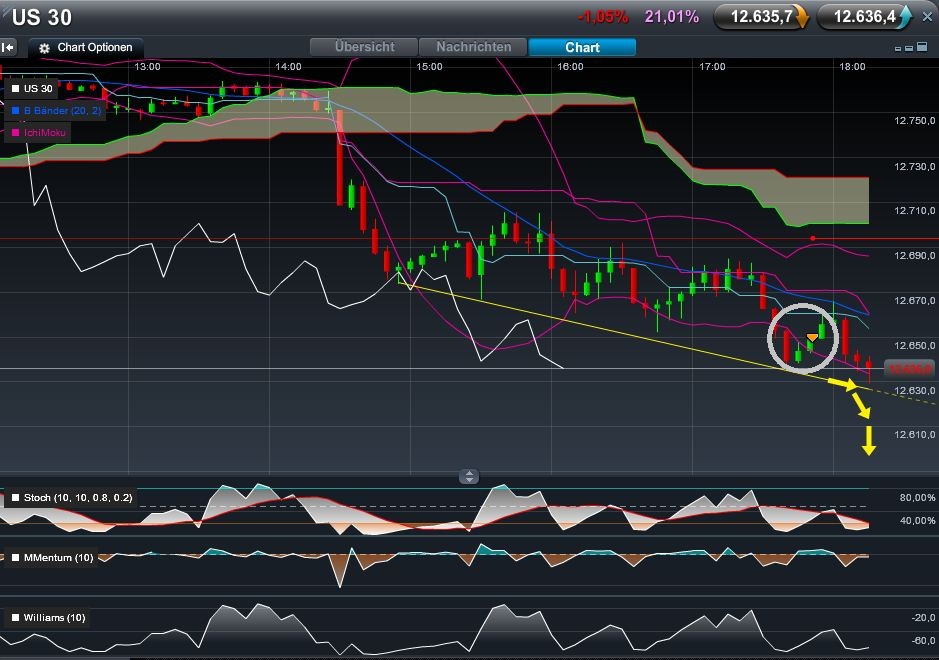The height and width of the screenshot is (660, 939).
Task: Click the 40,00% Stoch scale value
Action: point(917,521)
